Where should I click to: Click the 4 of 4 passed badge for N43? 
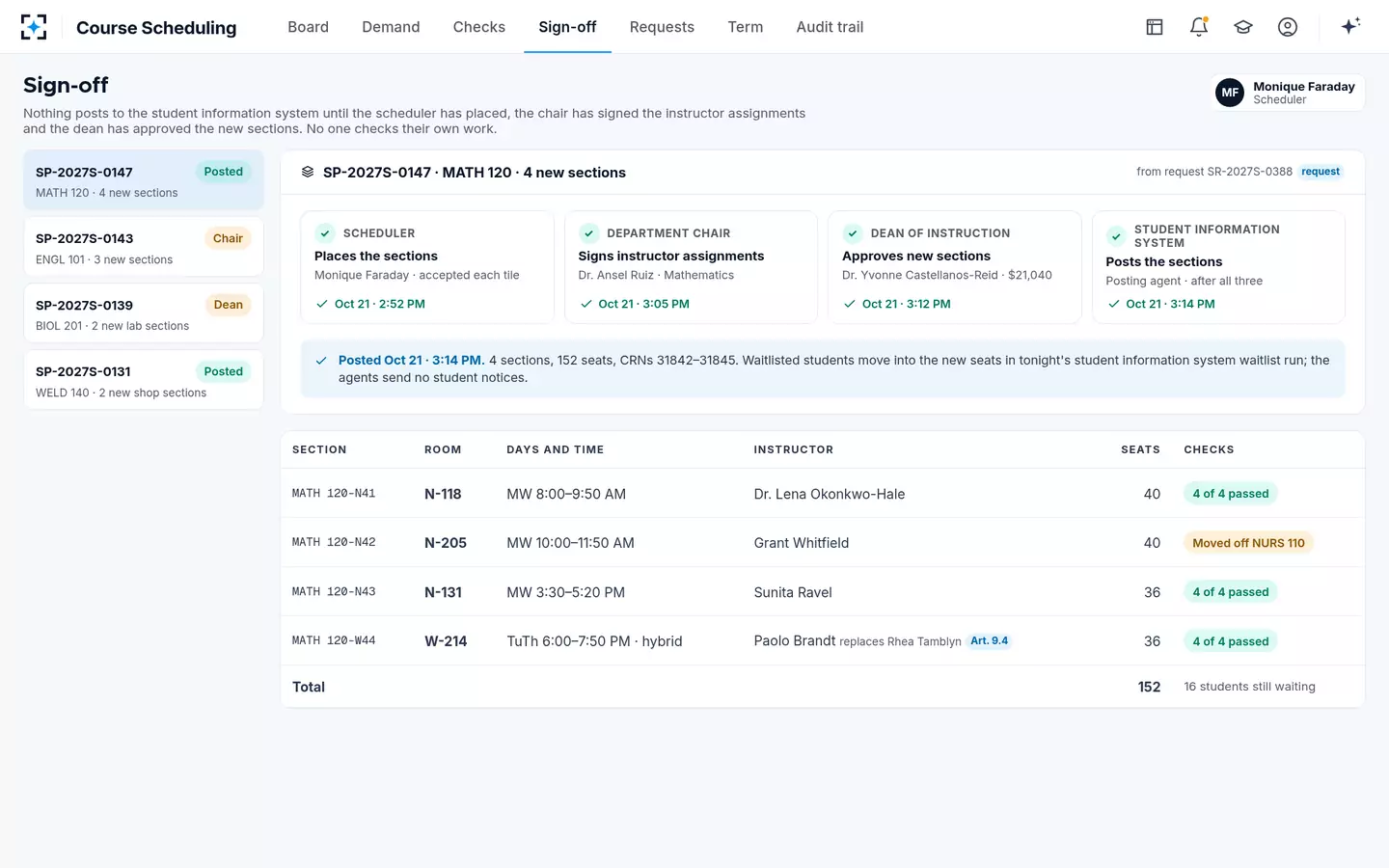1231,592
